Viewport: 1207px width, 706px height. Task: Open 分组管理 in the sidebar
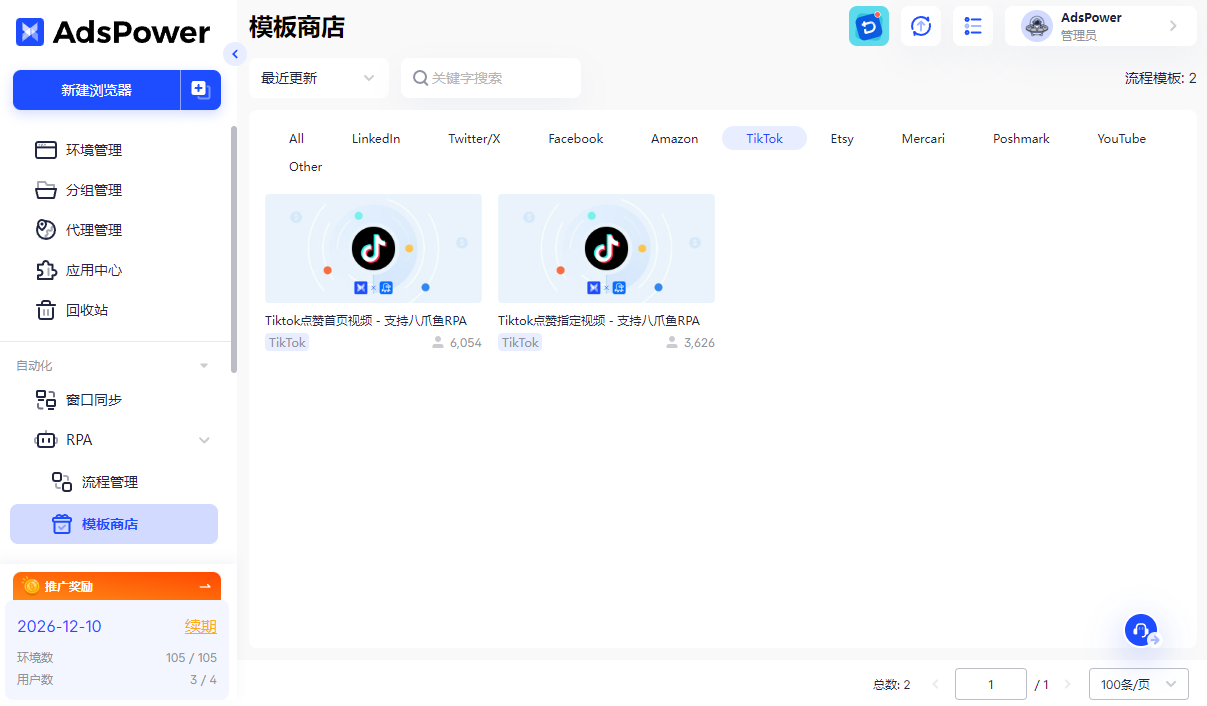click(94, 190)
